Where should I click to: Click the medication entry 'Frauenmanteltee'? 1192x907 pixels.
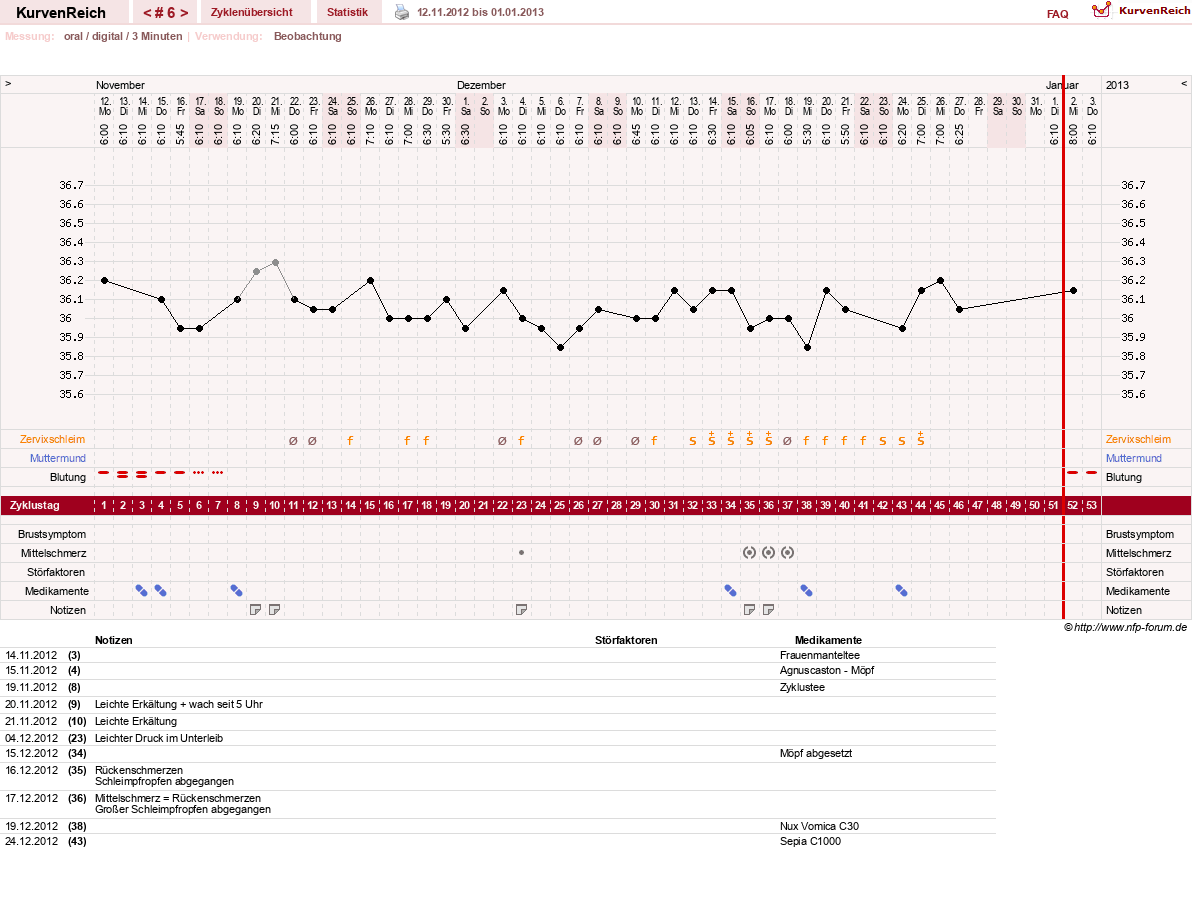coord(820,655)
